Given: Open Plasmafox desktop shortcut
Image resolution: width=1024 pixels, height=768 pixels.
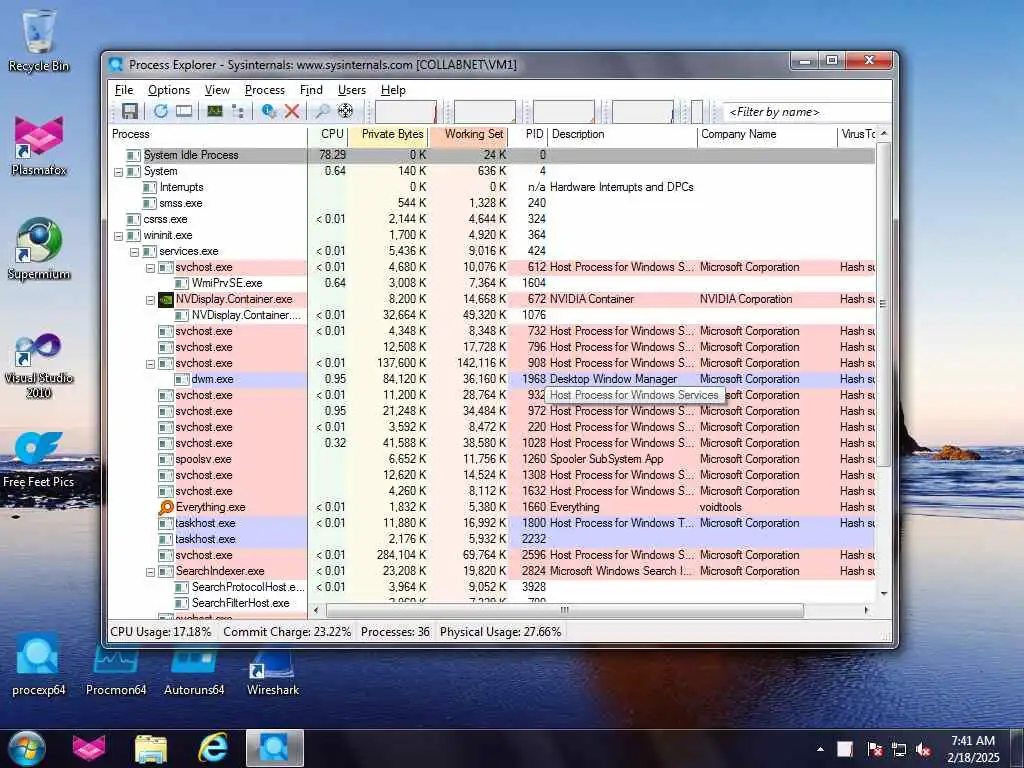Looking at the screenshot, I should tap(39, 146).
